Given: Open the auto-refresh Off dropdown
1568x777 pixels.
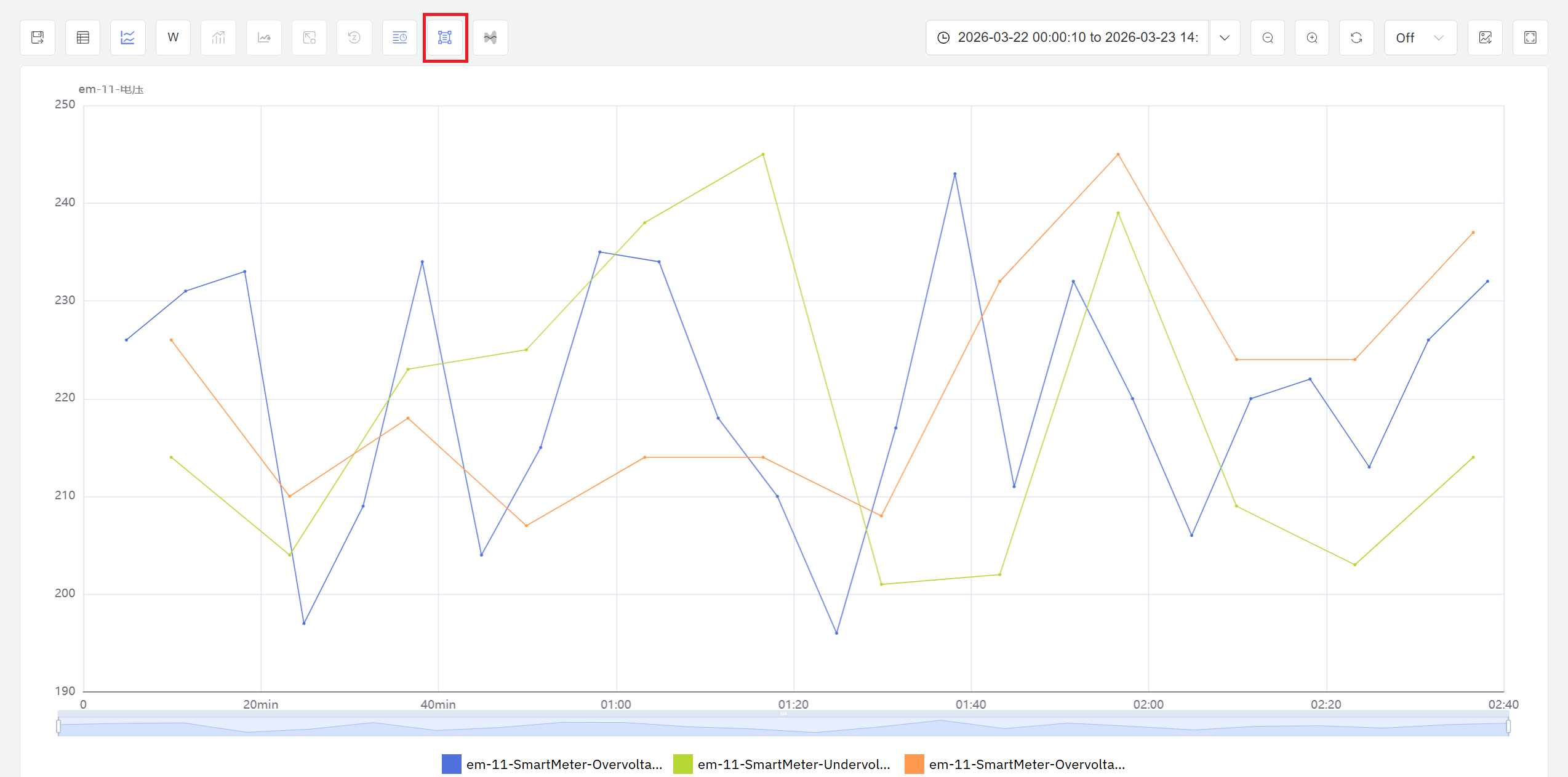Looking at the screenshot, I should pos(1420,38).
